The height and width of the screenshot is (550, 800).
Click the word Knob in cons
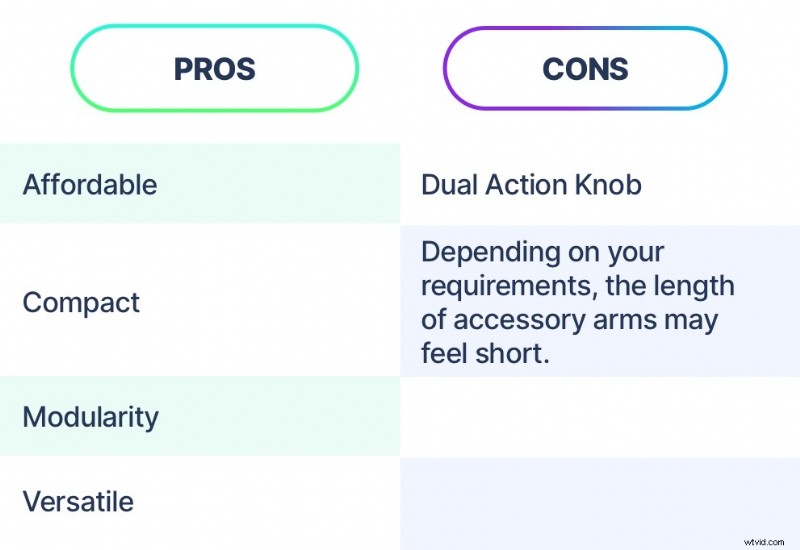[612, 185]
